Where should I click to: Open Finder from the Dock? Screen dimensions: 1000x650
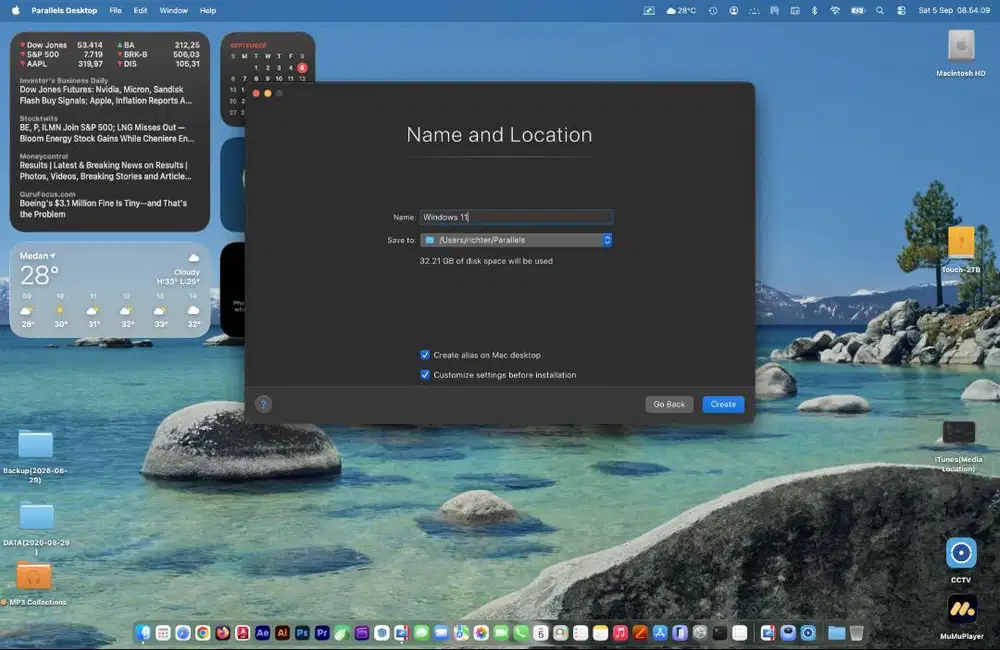(143, 633)
